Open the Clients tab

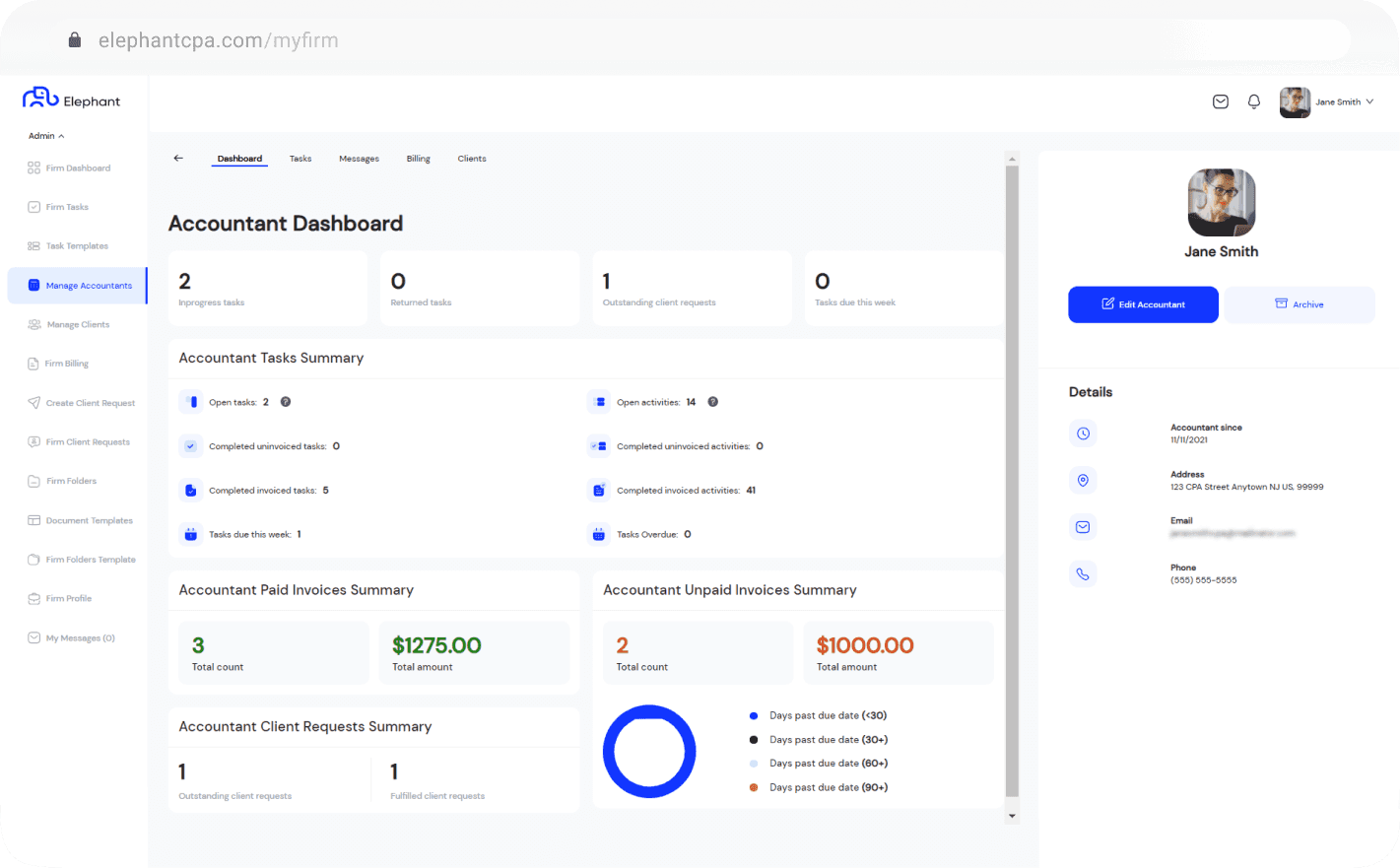[472, 158]
